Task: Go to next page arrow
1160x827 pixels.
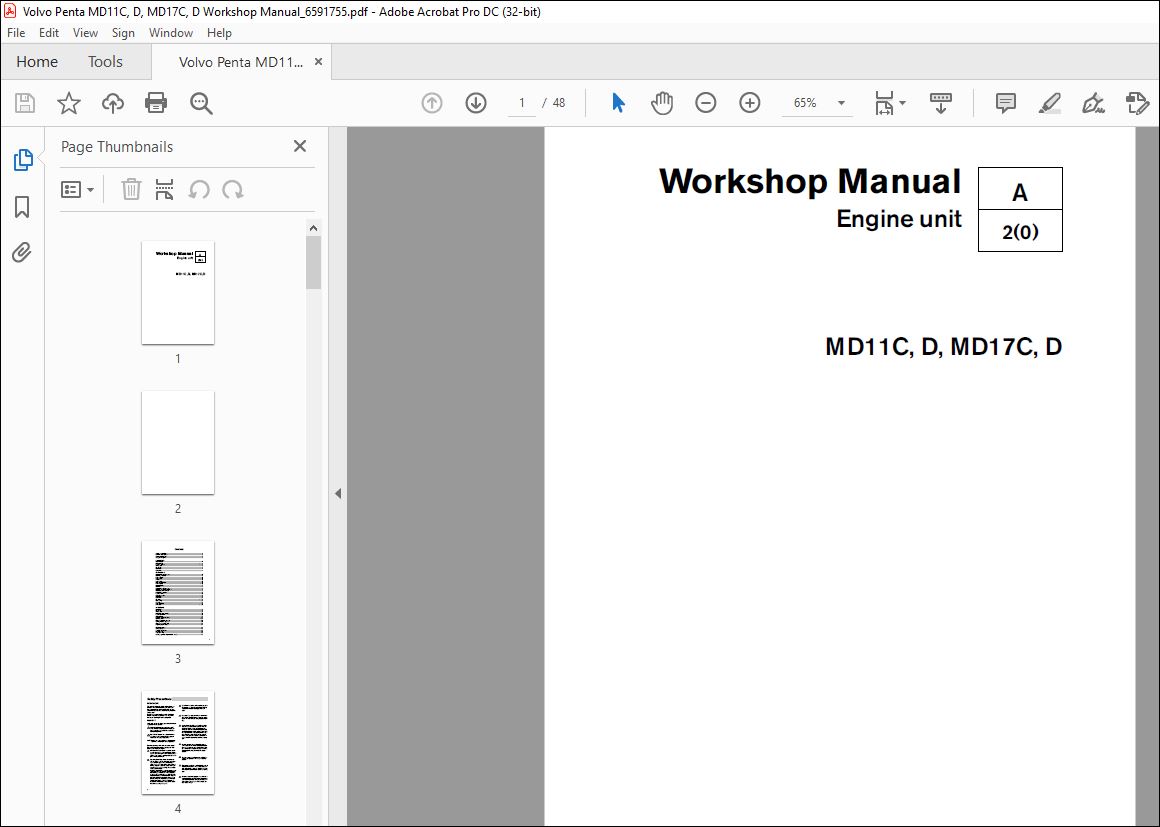Action: click(x=476, y=103)
